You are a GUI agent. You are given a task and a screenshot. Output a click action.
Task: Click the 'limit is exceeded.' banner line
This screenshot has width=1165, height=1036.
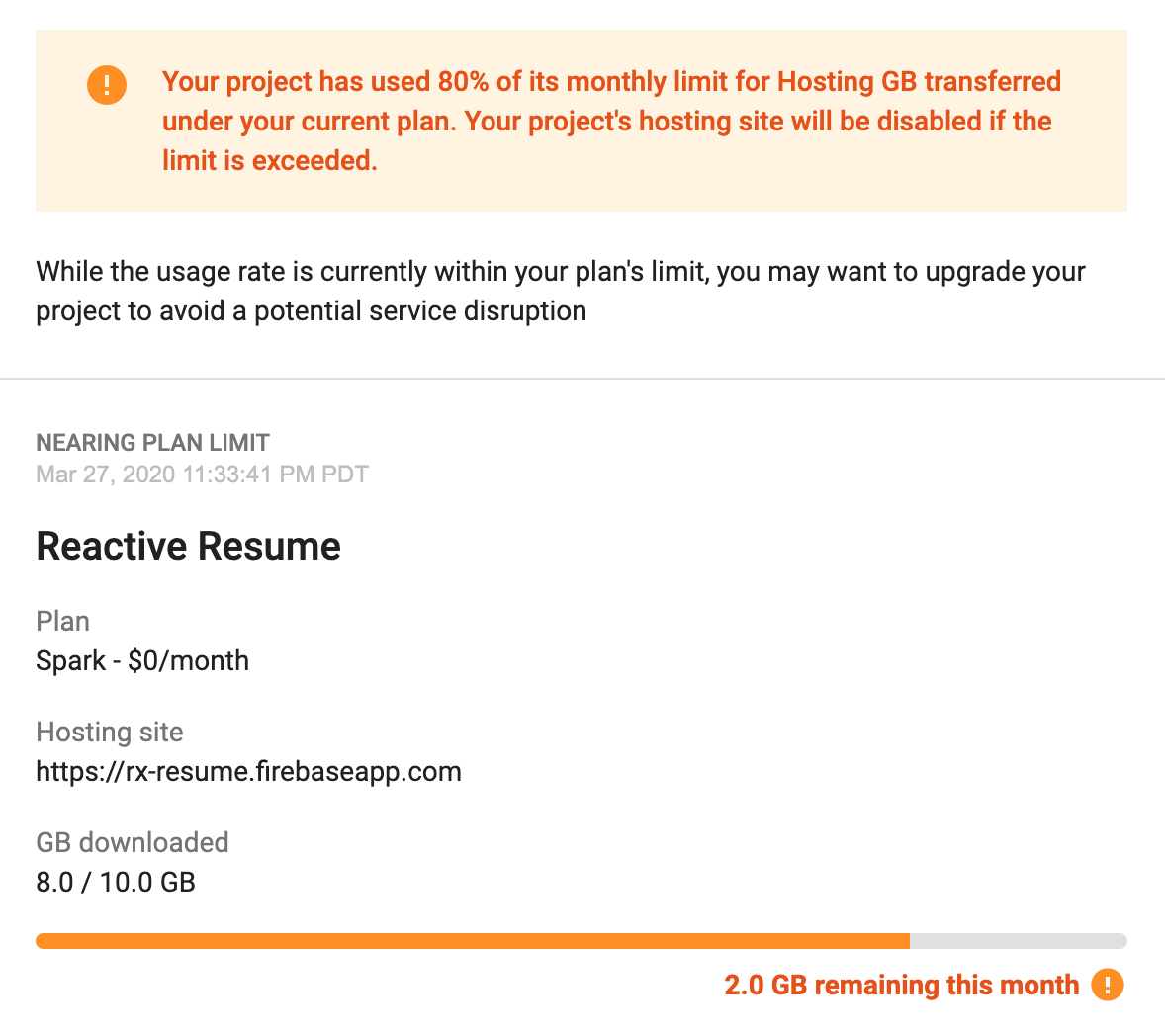[270, 160]
